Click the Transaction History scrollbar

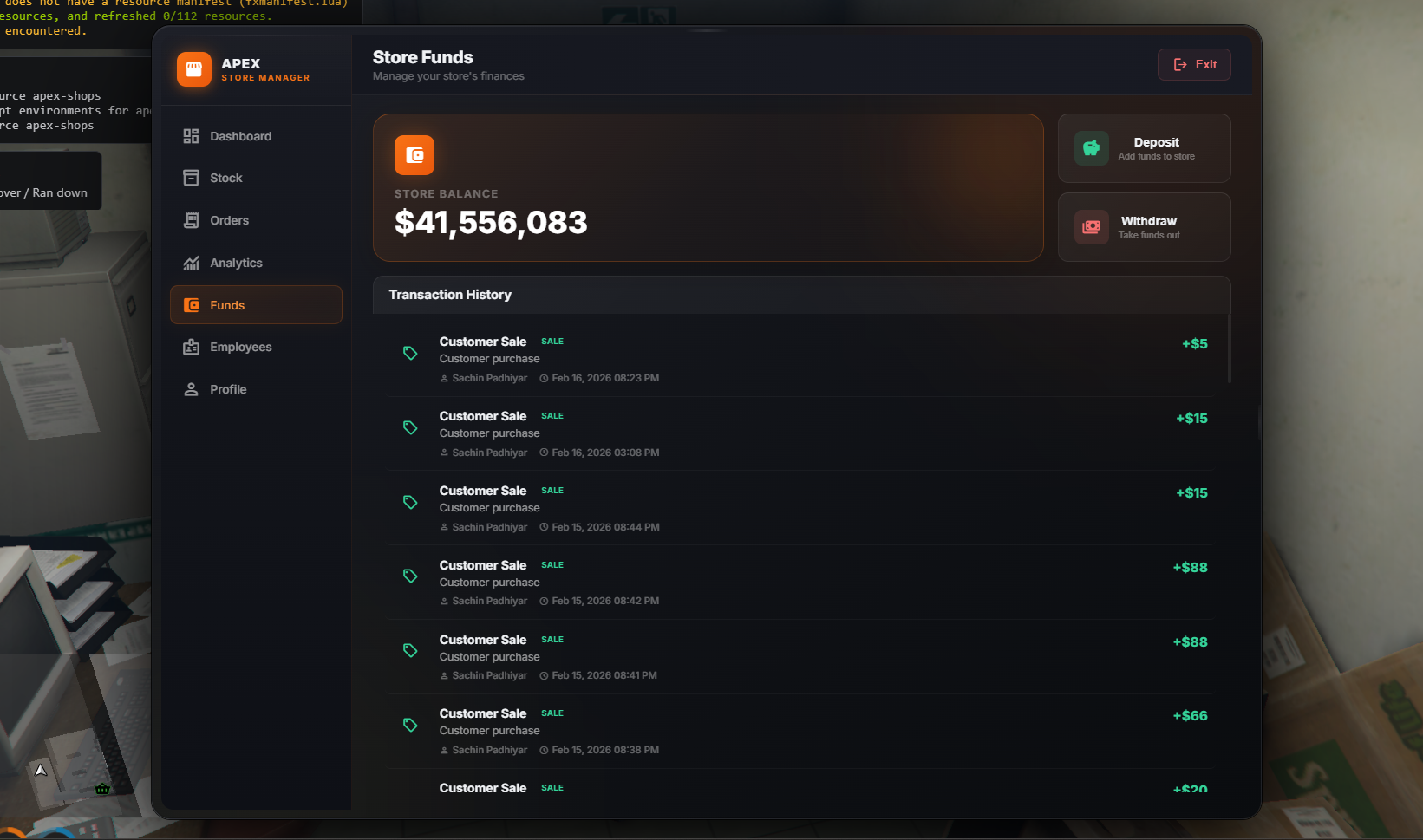(1230, 348)
